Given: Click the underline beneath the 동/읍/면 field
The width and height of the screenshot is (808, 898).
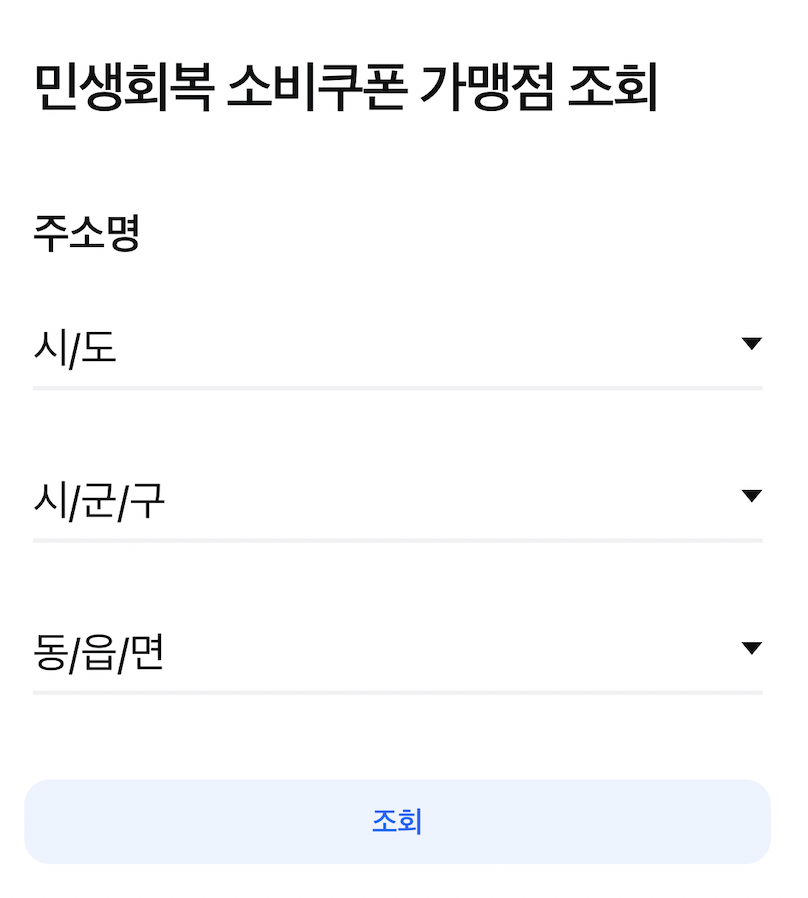Looking at the screenshot, I should click(x=397, y=692).
